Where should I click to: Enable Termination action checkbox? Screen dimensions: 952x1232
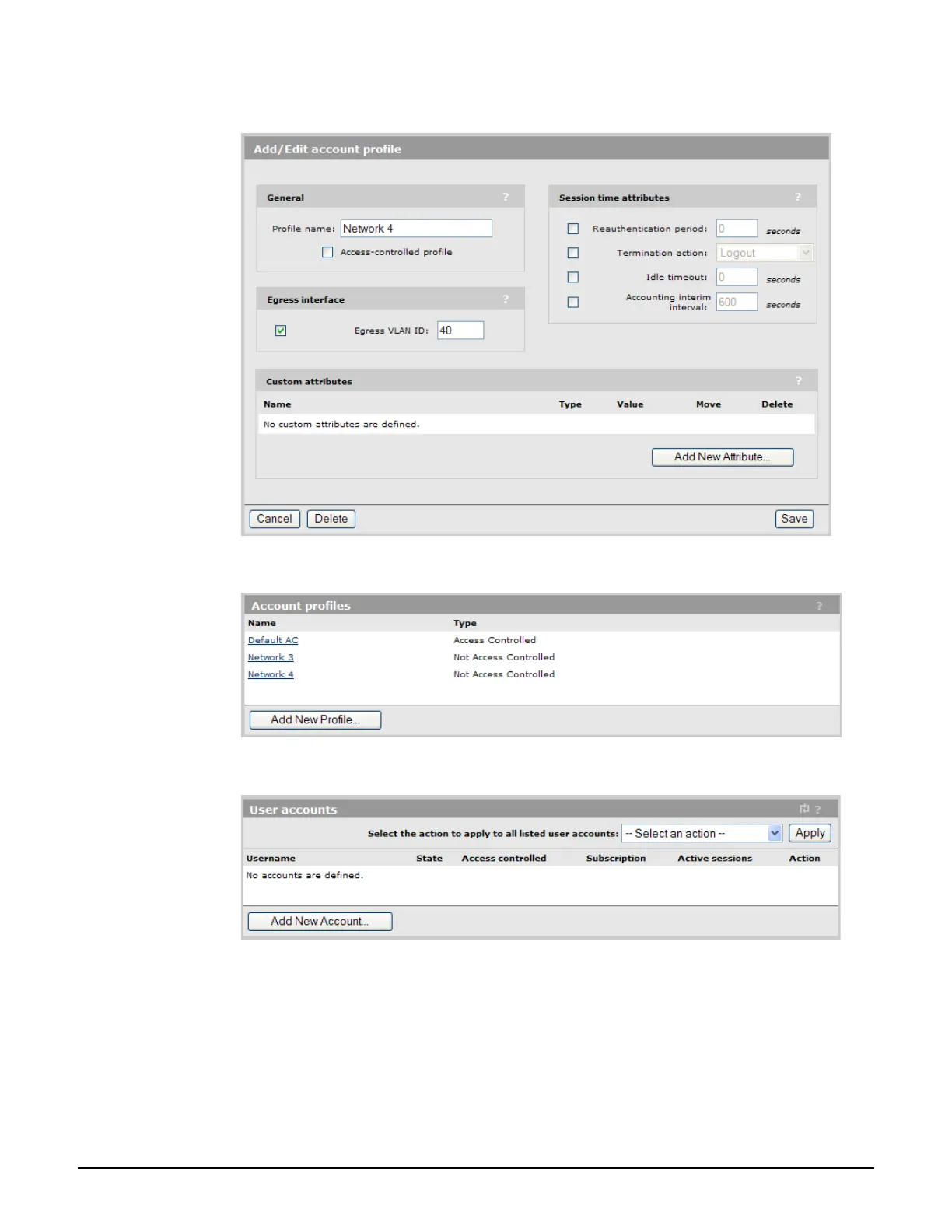tap(573, 253)
